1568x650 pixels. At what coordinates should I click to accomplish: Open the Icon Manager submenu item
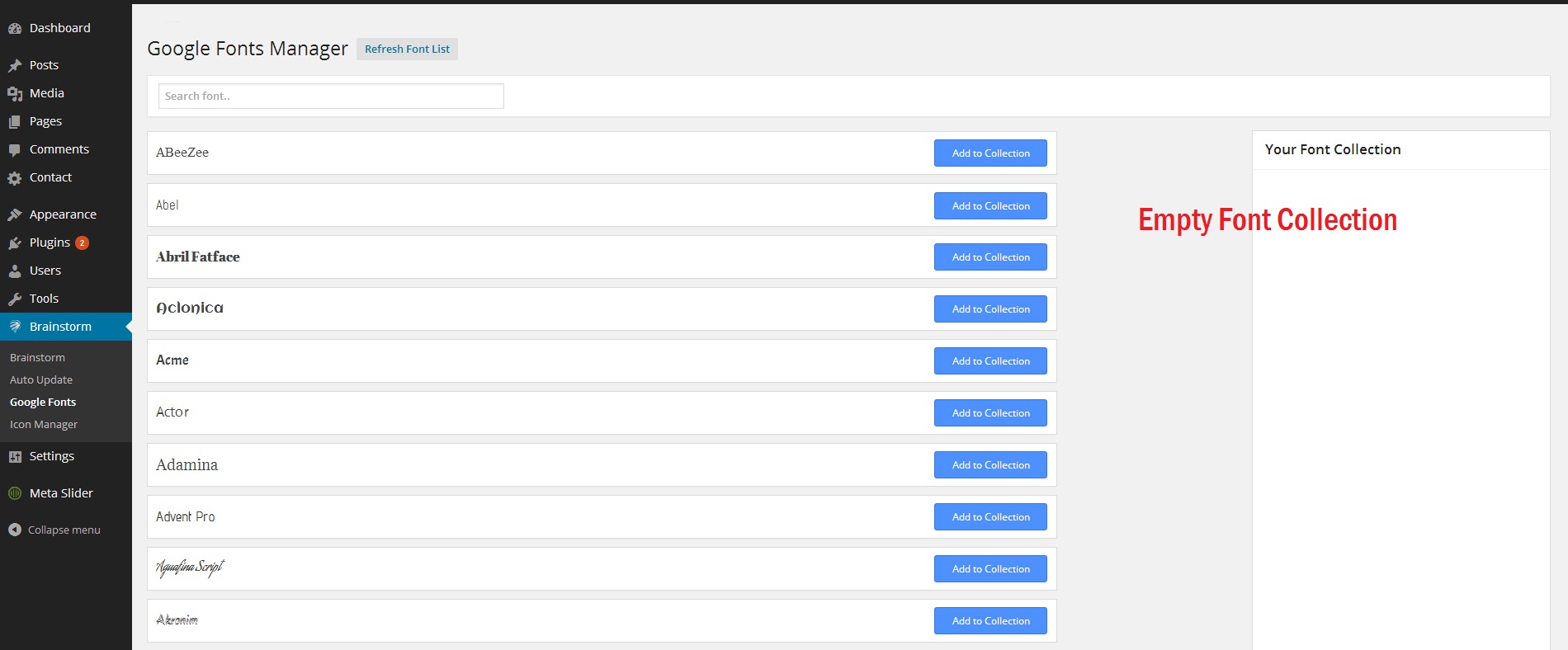(x=44, y=424)
